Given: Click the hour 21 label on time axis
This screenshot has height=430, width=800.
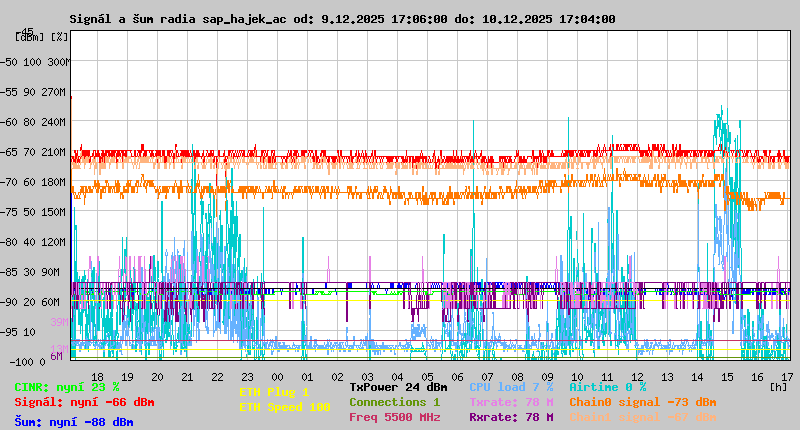Looking at the screenshot, I should click(x=187, y=376).
